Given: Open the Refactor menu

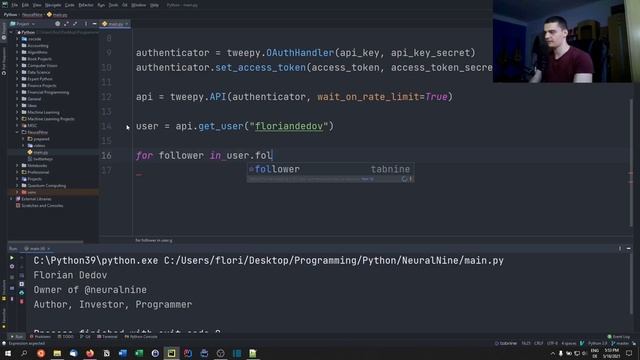Looking at the screenshot, I should [x=86, y=5].
